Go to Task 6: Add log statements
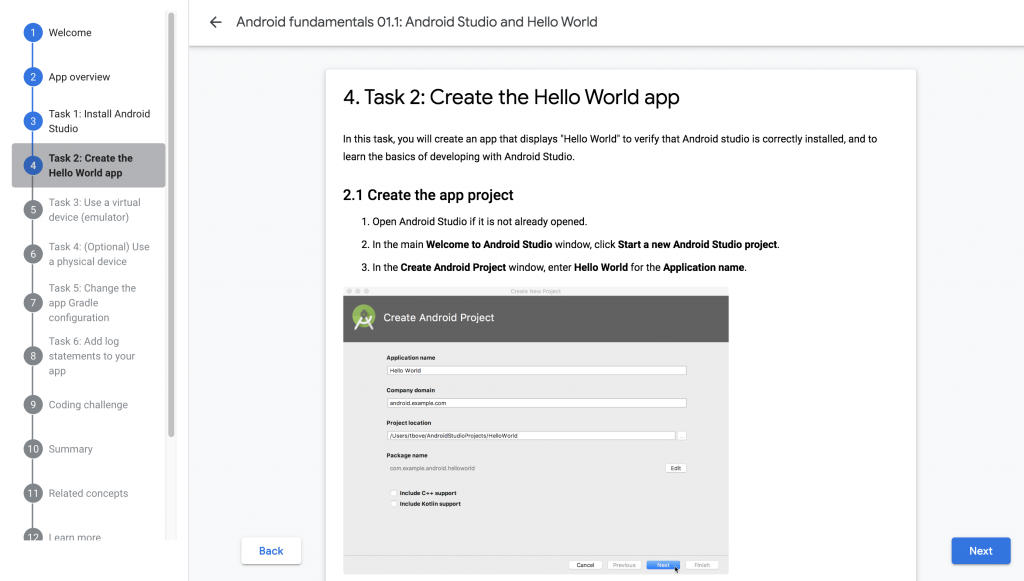Image resolution: width=1024 pixels, height=581 pixels. [x=92, y=356]
